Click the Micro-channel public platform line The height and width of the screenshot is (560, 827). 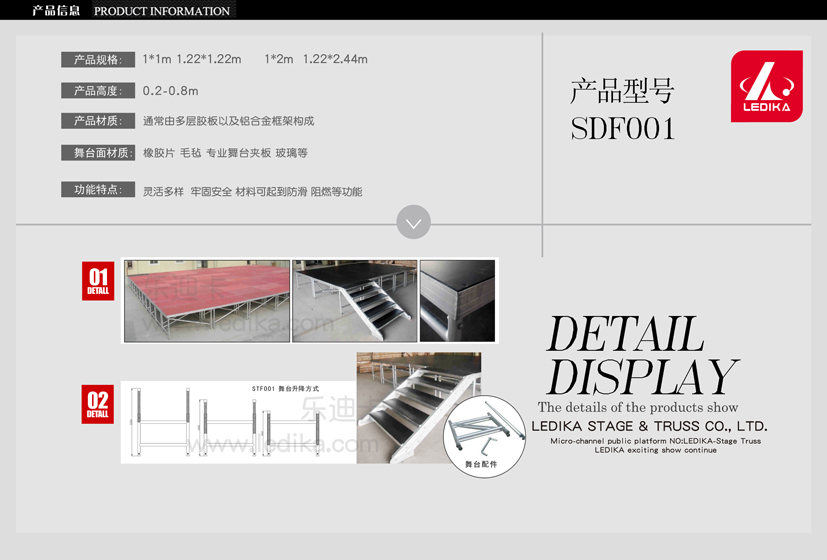pyautogui.click(x=656, y=441)
